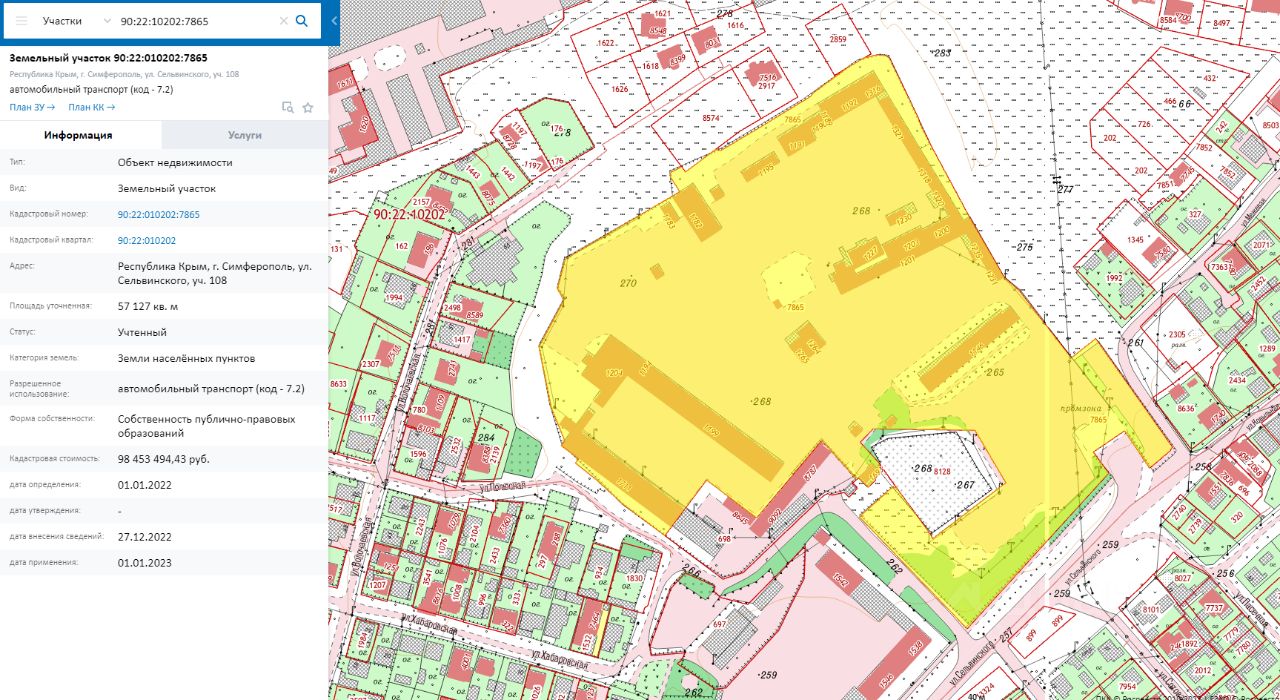Click the quarter label 90:22:10202 on map

410,214
